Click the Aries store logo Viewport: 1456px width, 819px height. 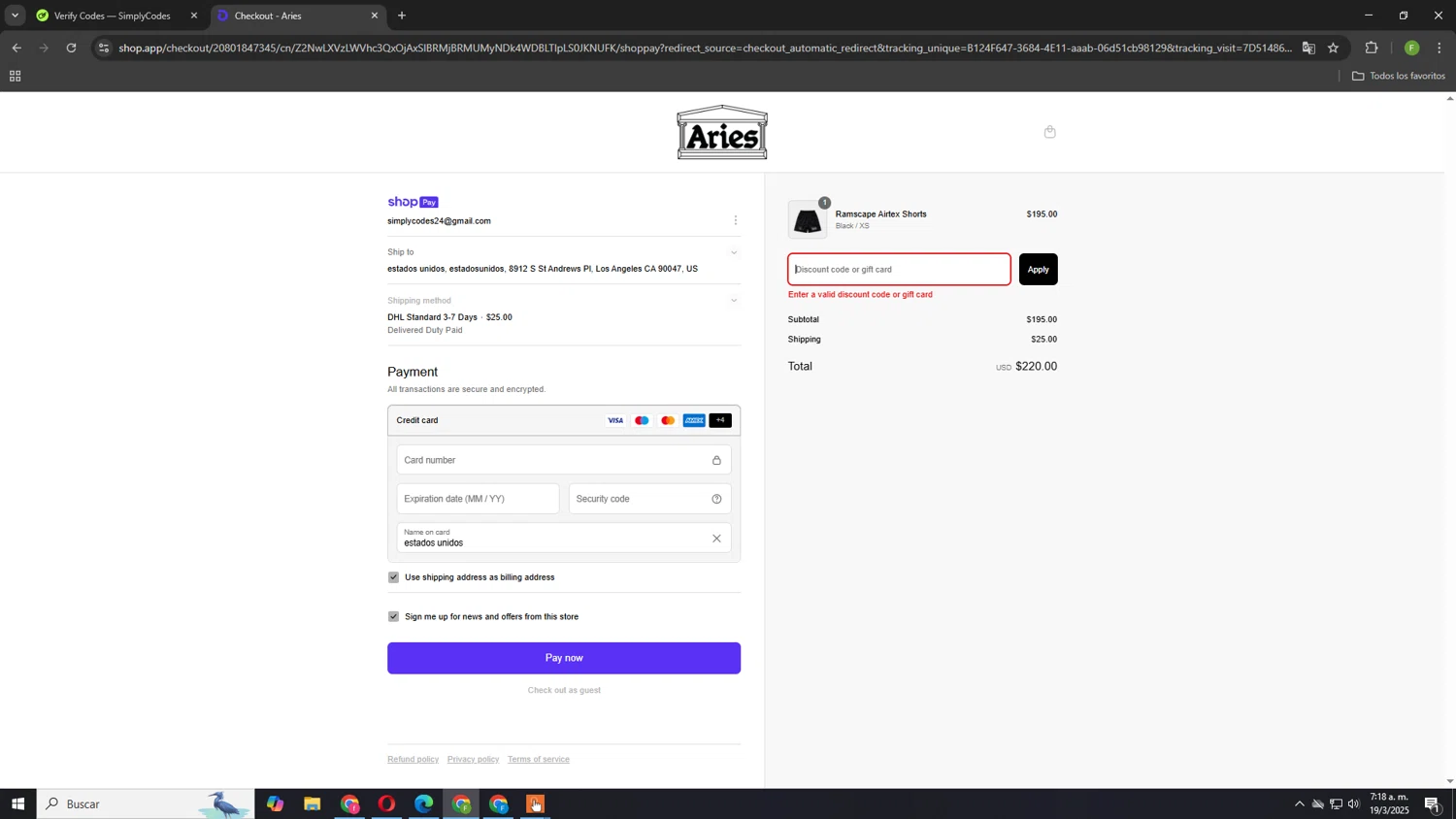(x=722, y=133)
